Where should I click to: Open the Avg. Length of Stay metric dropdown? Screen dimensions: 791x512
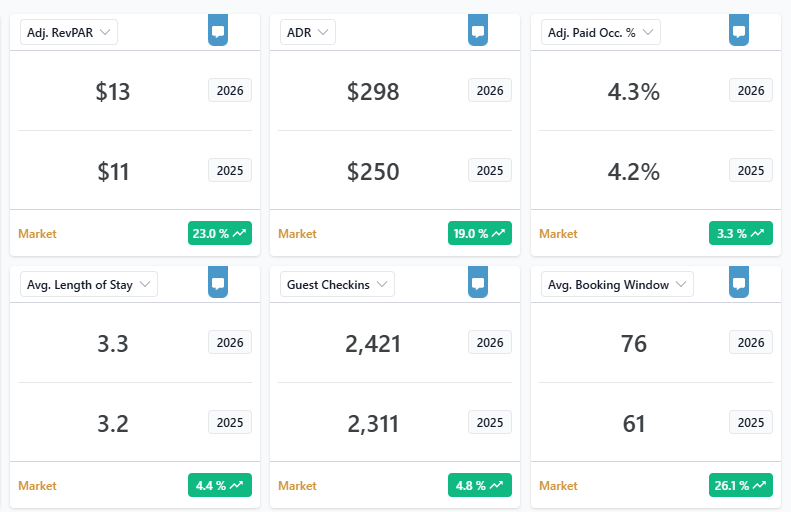point(89,285)
